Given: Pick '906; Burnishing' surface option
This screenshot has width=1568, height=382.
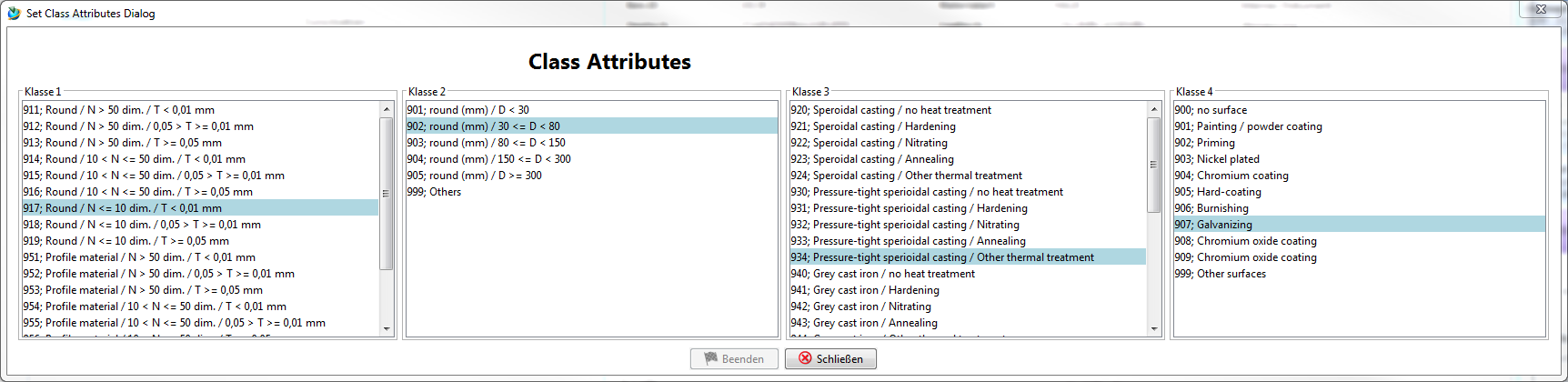Looking at the screenshot, I should 1211,208.
